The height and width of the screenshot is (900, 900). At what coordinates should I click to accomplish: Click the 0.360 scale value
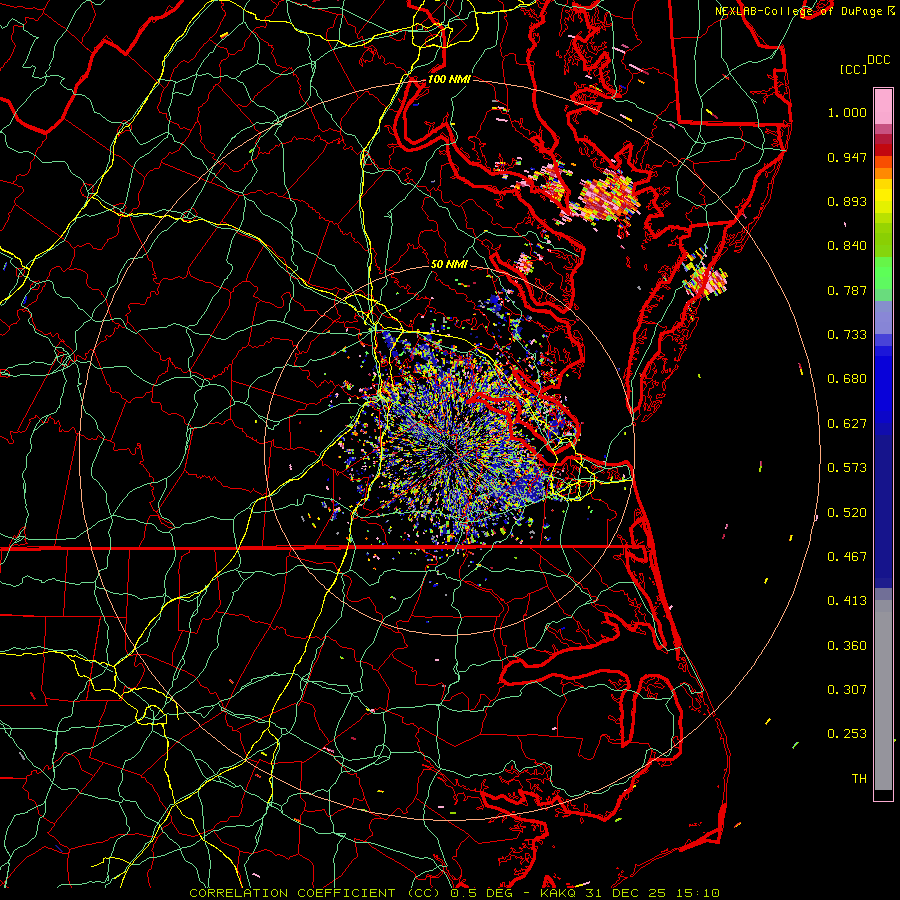847,646
